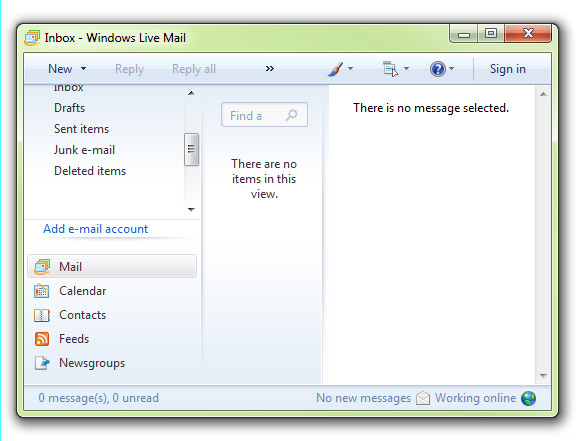Click the folder pane scroll down arrow
Screen dimensions: 578x441
click(x=191, y=209)
